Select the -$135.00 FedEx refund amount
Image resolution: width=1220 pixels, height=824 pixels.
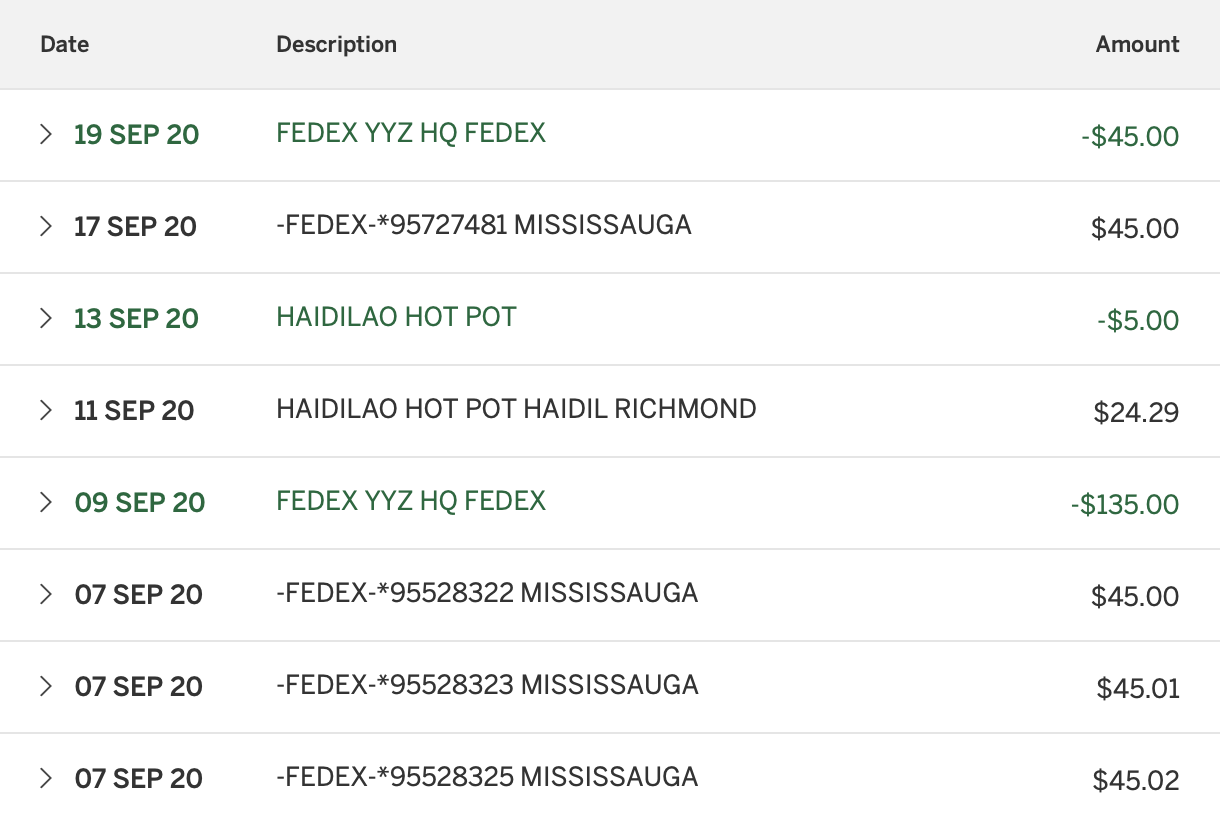click(1124, 504)
